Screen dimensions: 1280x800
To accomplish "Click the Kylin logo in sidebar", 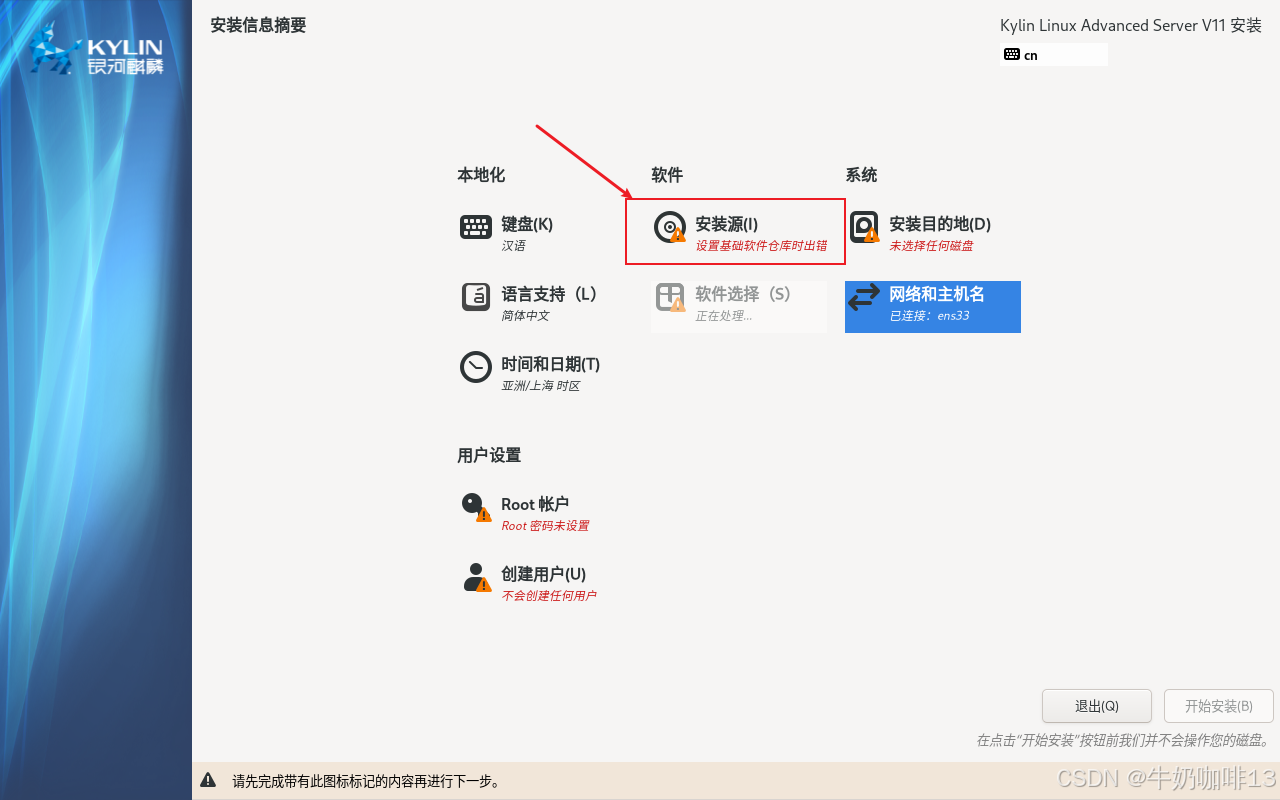I will (x=97, y=51).
